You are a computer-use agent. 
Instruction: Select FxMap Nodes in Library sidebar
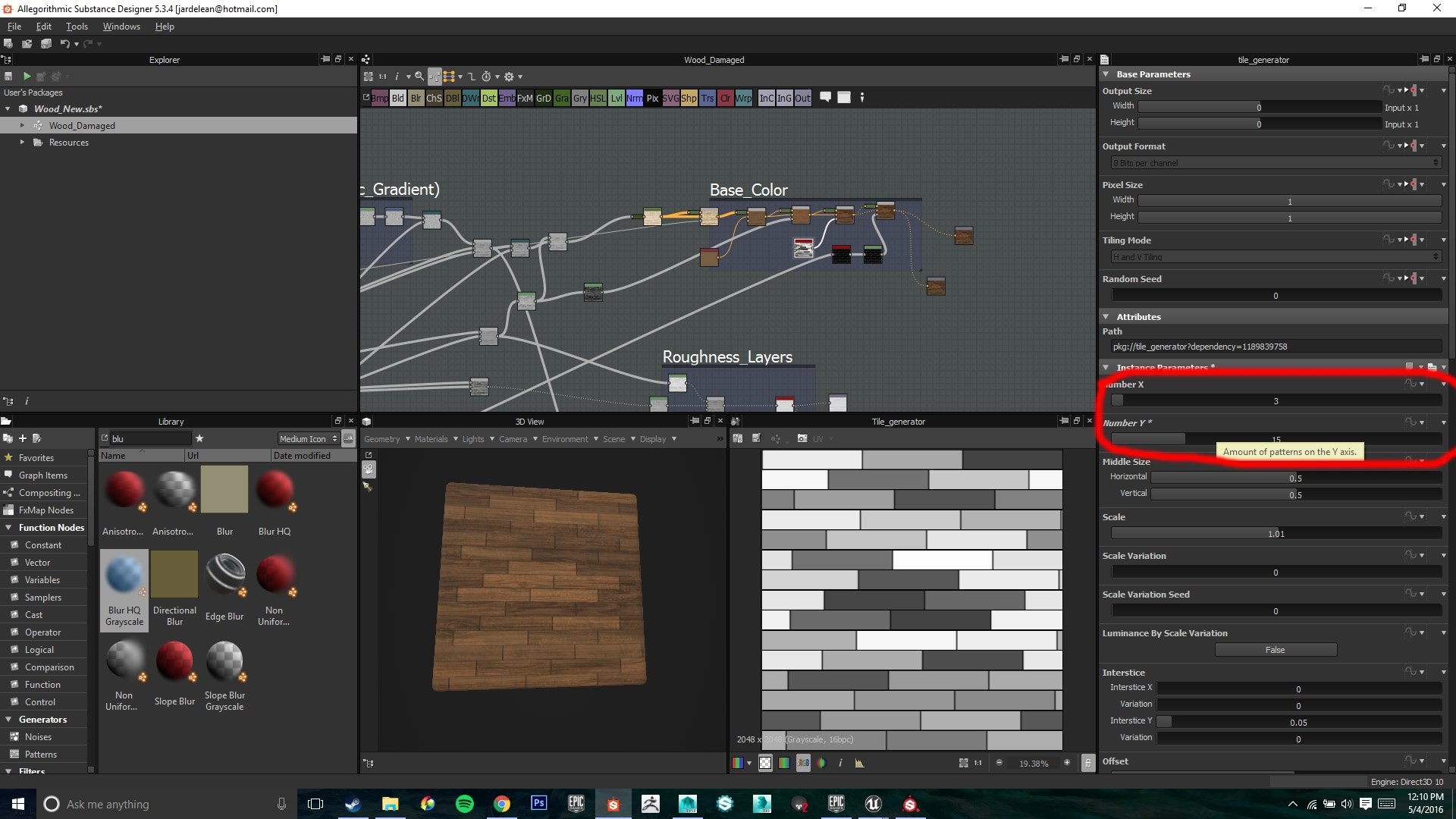click(x=46, y=510)
